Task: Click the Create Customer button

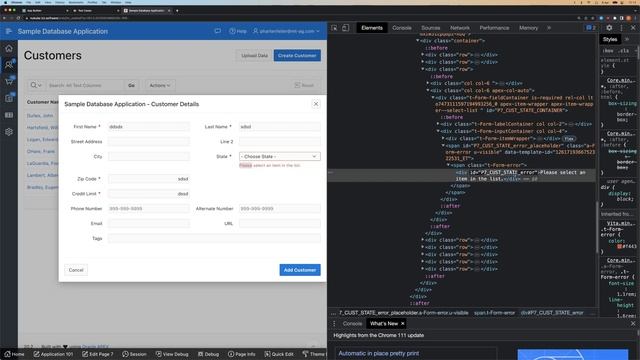Action: (x=297, y=56)
